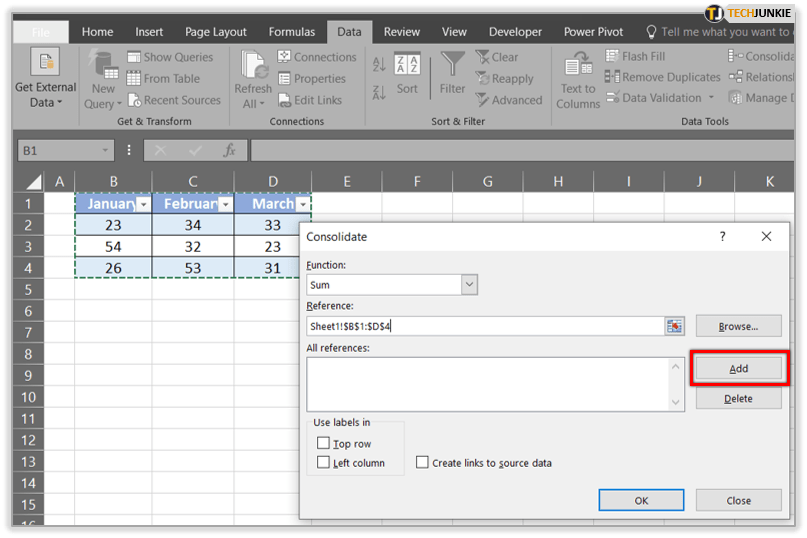807x538 pixels.
Task: Open the Page Layout tab
Action: tap(216, 32)
